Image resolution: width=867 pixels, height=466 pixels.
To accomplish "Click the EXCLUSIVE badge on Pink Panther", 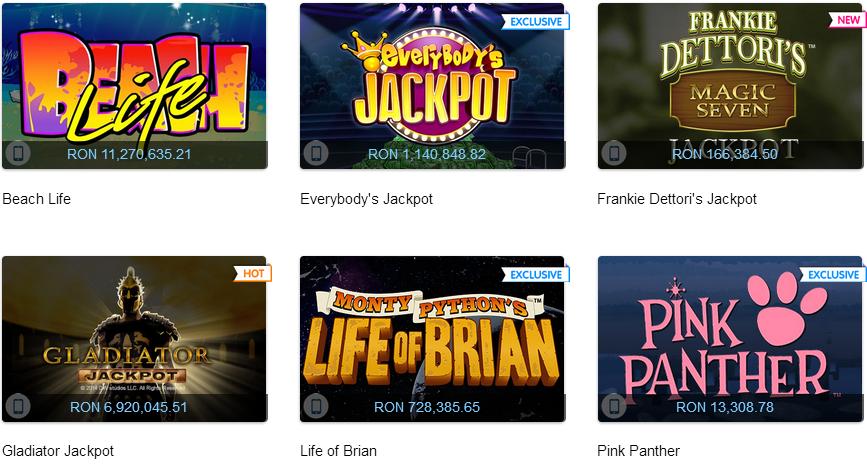I will pos(833,274).
